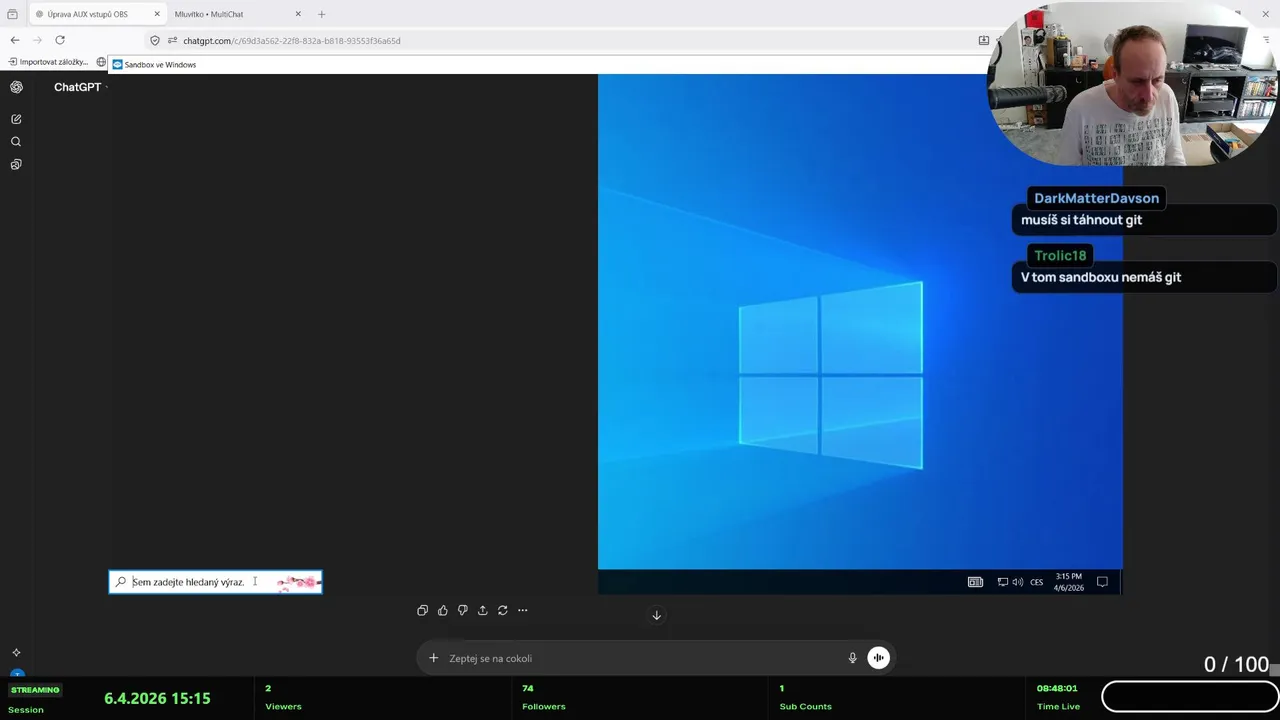Click the 0 / 100 counter
This screenshot has width=1280, height=720.
[1236, 664]
